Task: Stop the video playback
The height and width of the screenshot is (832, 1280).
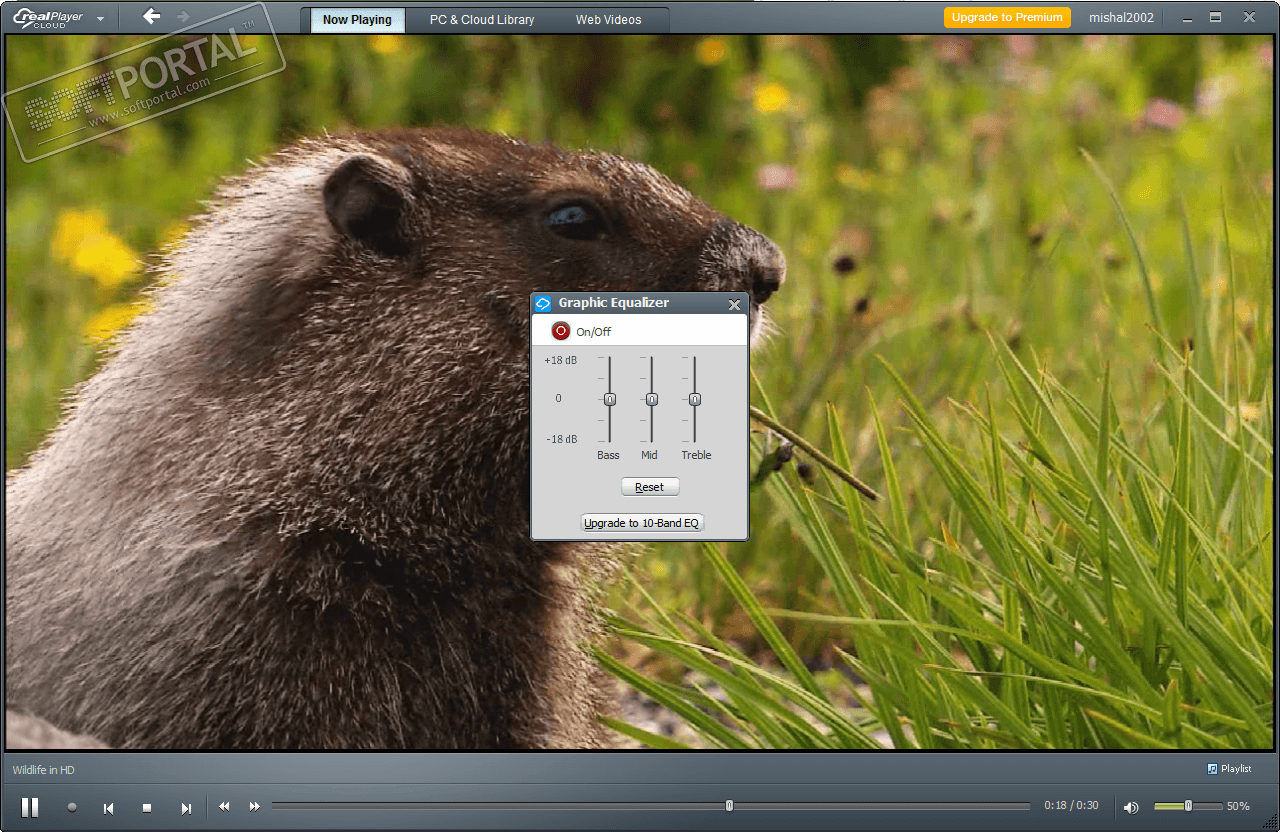Action: pos(147,808)
